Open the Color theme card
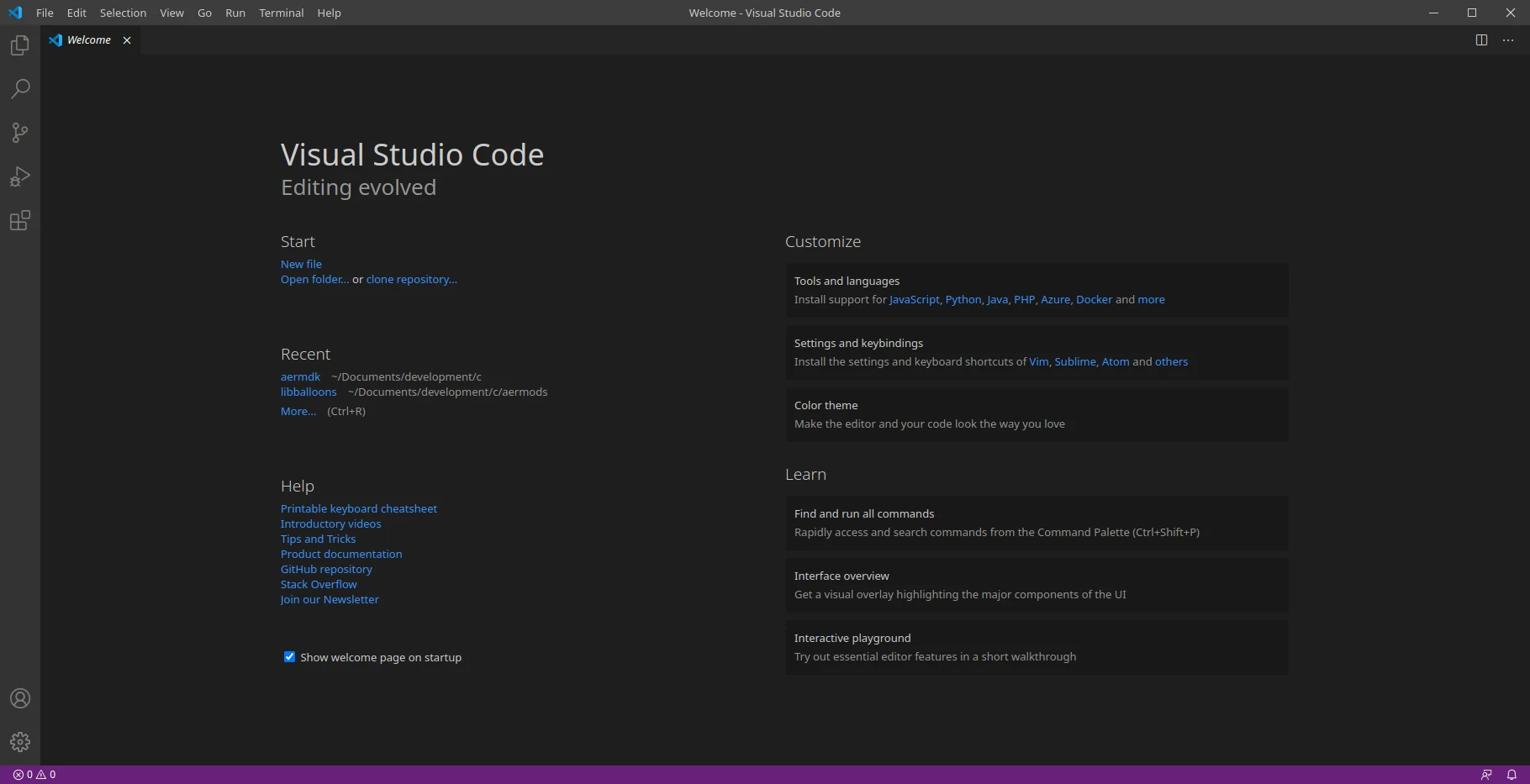Screen dimensions: 1530x784 click(1037, 414)
